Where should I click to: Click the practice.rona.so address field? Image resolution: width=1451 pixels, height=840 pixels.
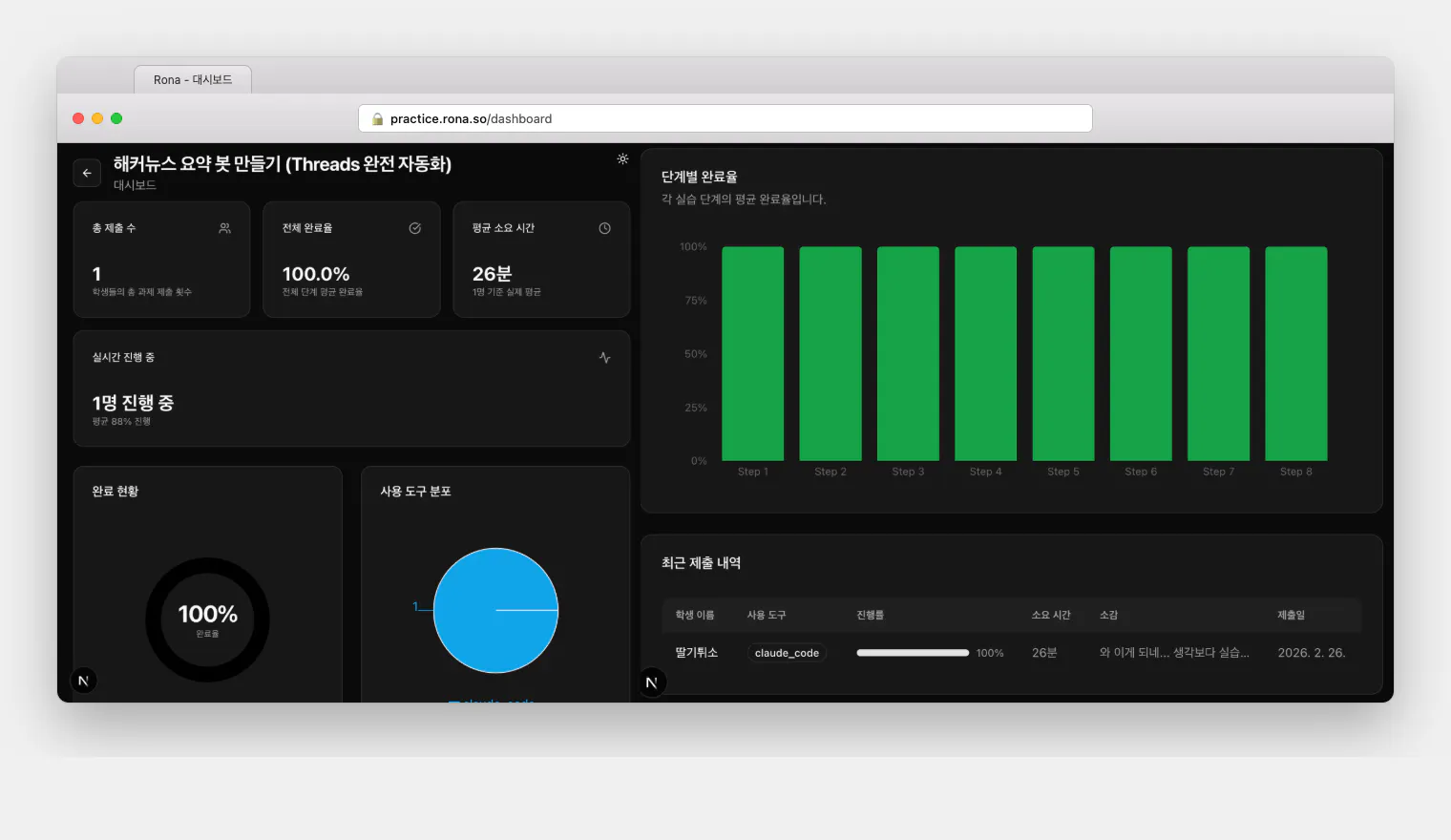click(x=725, y=118)
